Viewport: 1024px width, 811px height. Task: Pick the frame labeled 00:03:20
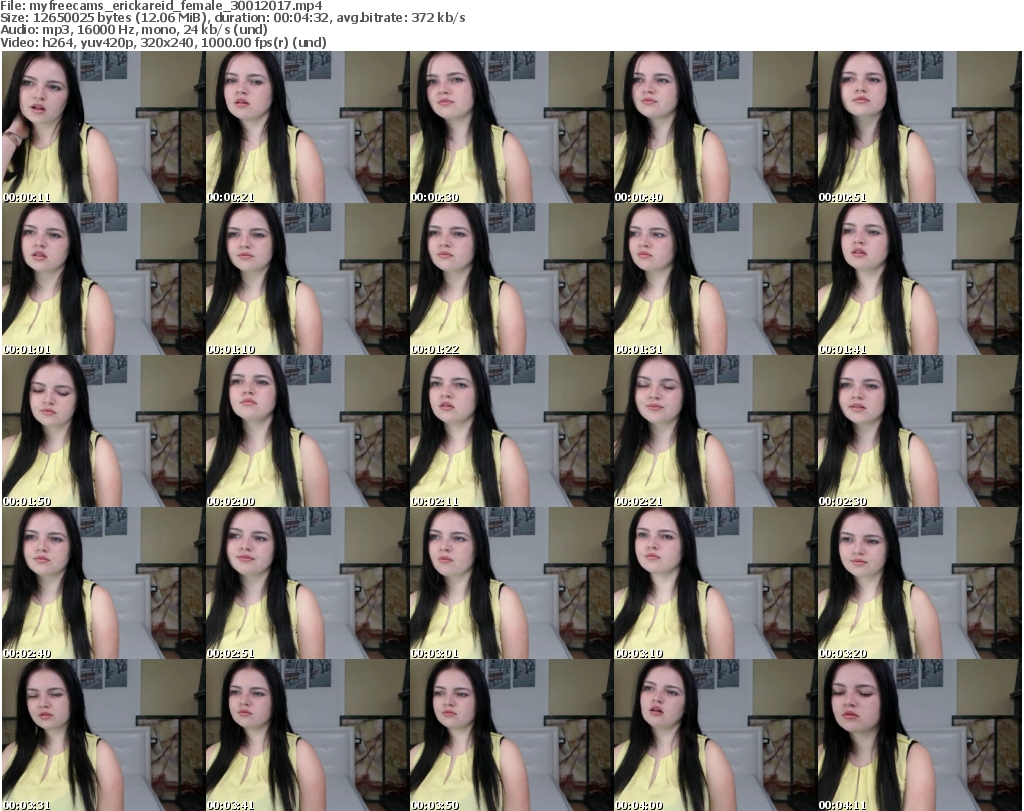920,583
